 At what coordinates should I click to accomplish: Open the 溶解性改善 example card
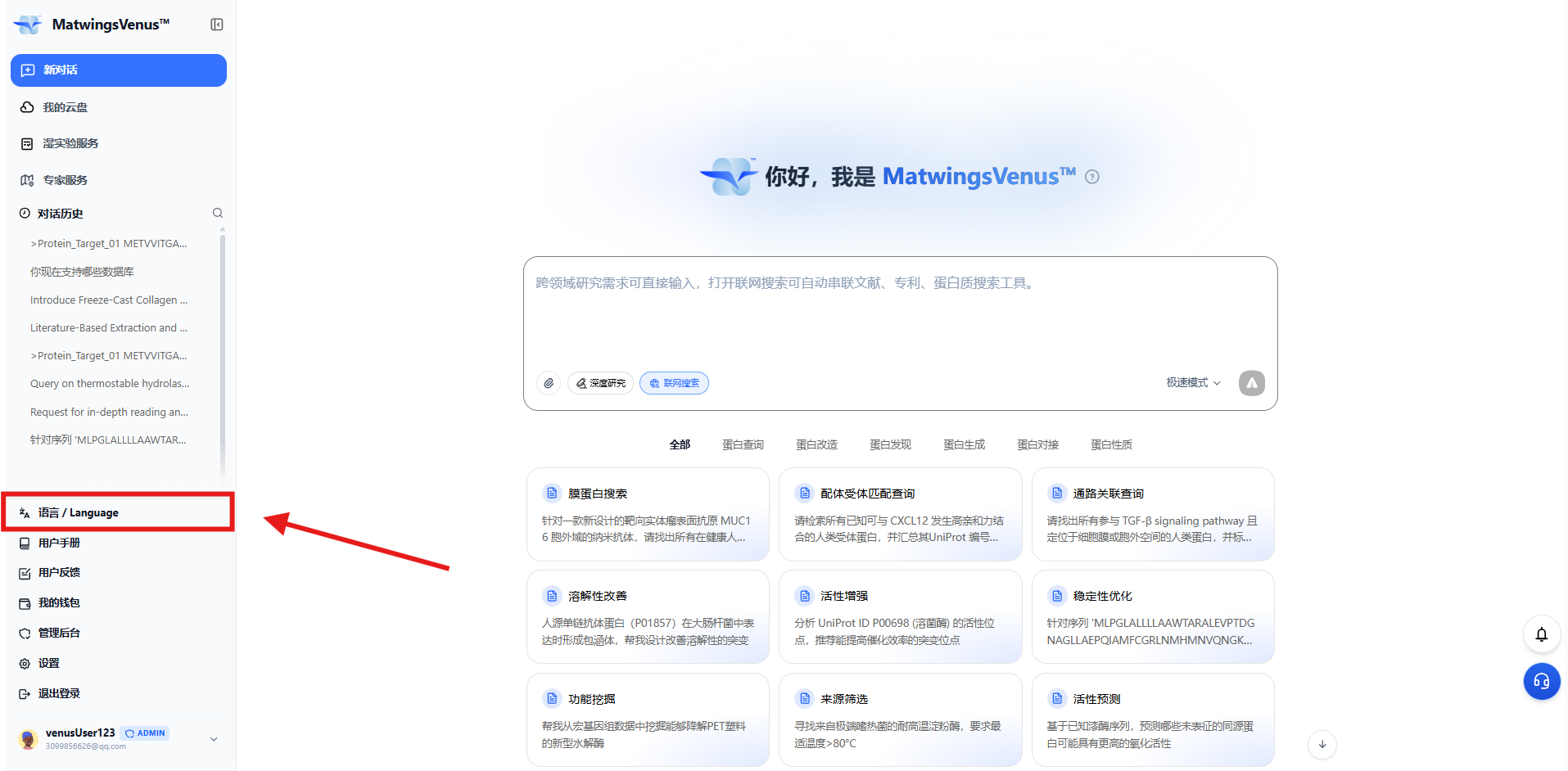(x=648, y=616)
